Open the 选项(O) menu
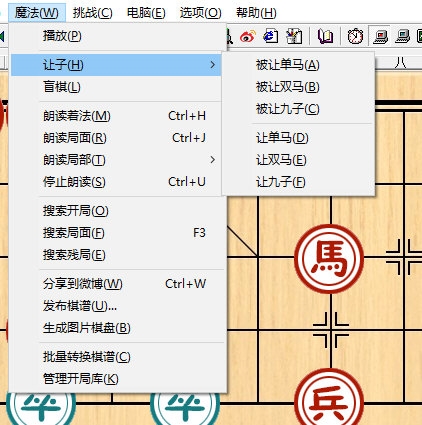422x425 pixels. tap(200, 13)
